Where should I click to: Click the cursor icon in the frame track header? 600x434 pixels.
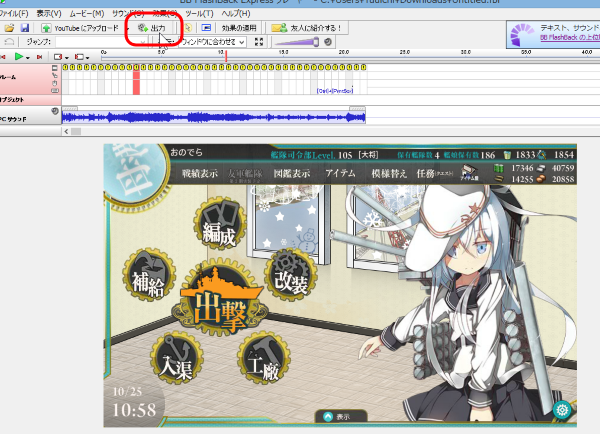coord(55,75)
